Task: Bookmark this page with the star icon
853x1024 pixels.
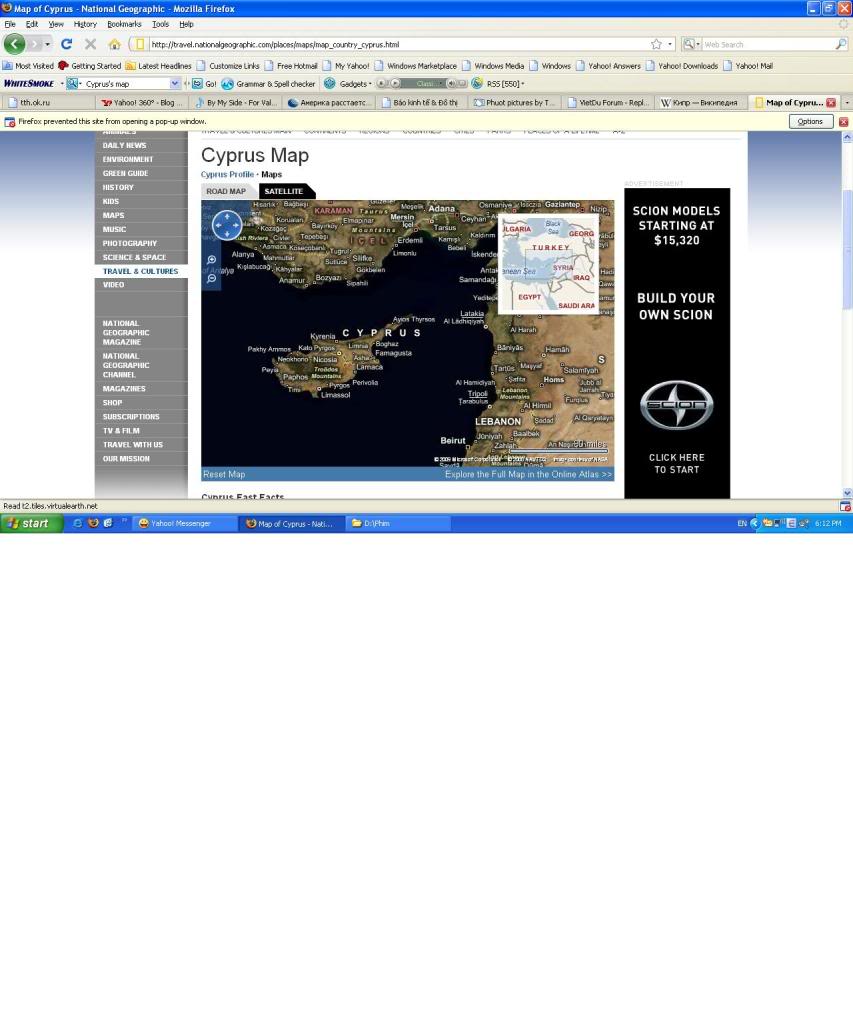Action: (x=656, y=44)
